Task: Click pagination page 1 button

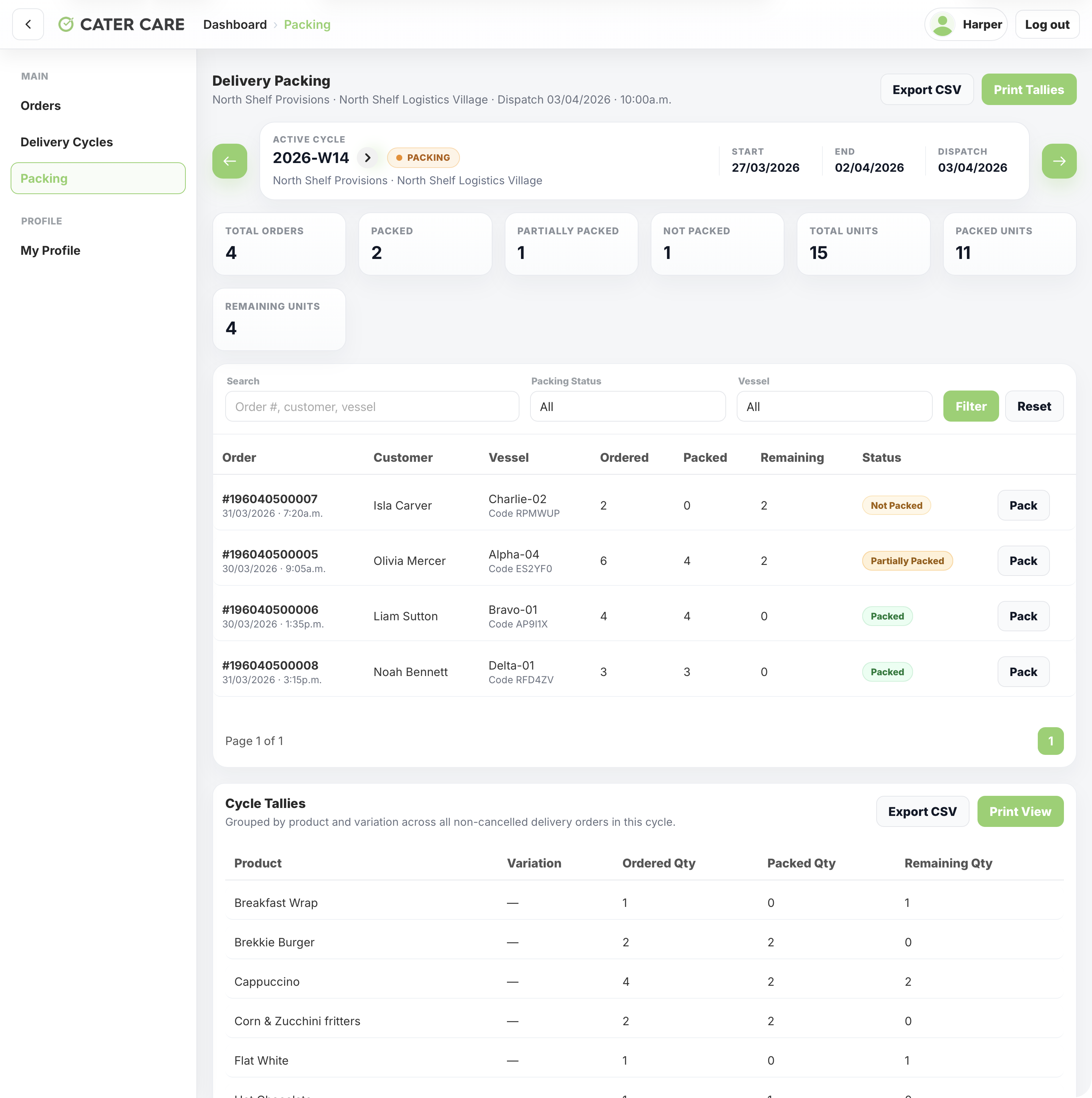Action: coord(1050,741)
